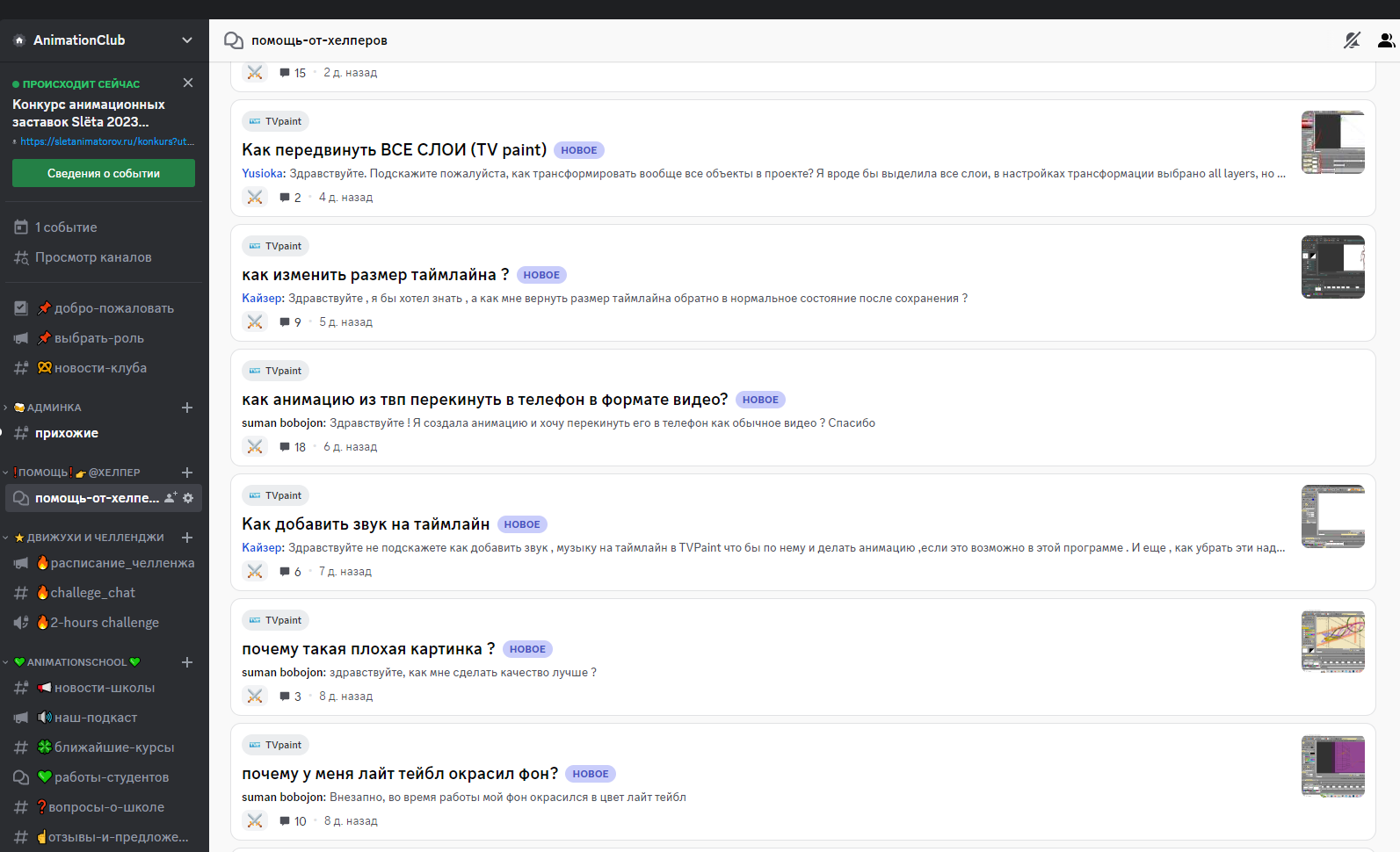Viewport: 1400px width, 852px height.
Task: Open post Как добавить звук на таймлайн
Action: 366,524
